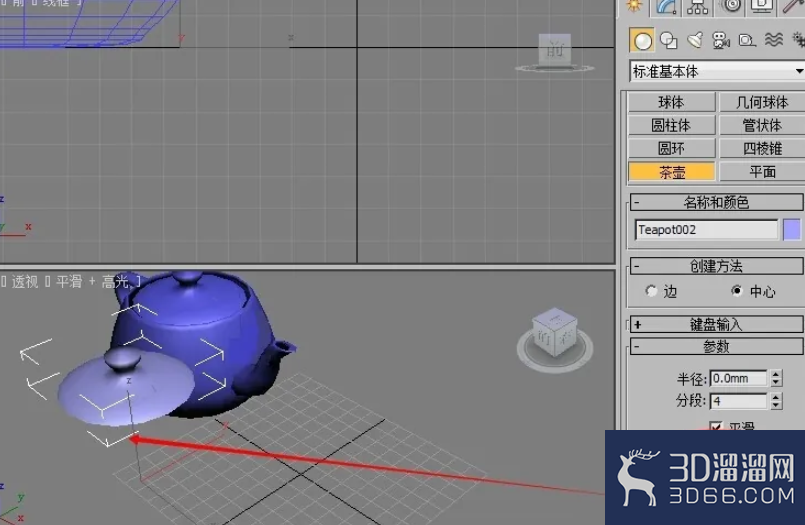The width and height of the screenshot is (805, 525).
Task: Toggle the highlighted 茶壶 teapot button
Action: coord(672,172)
